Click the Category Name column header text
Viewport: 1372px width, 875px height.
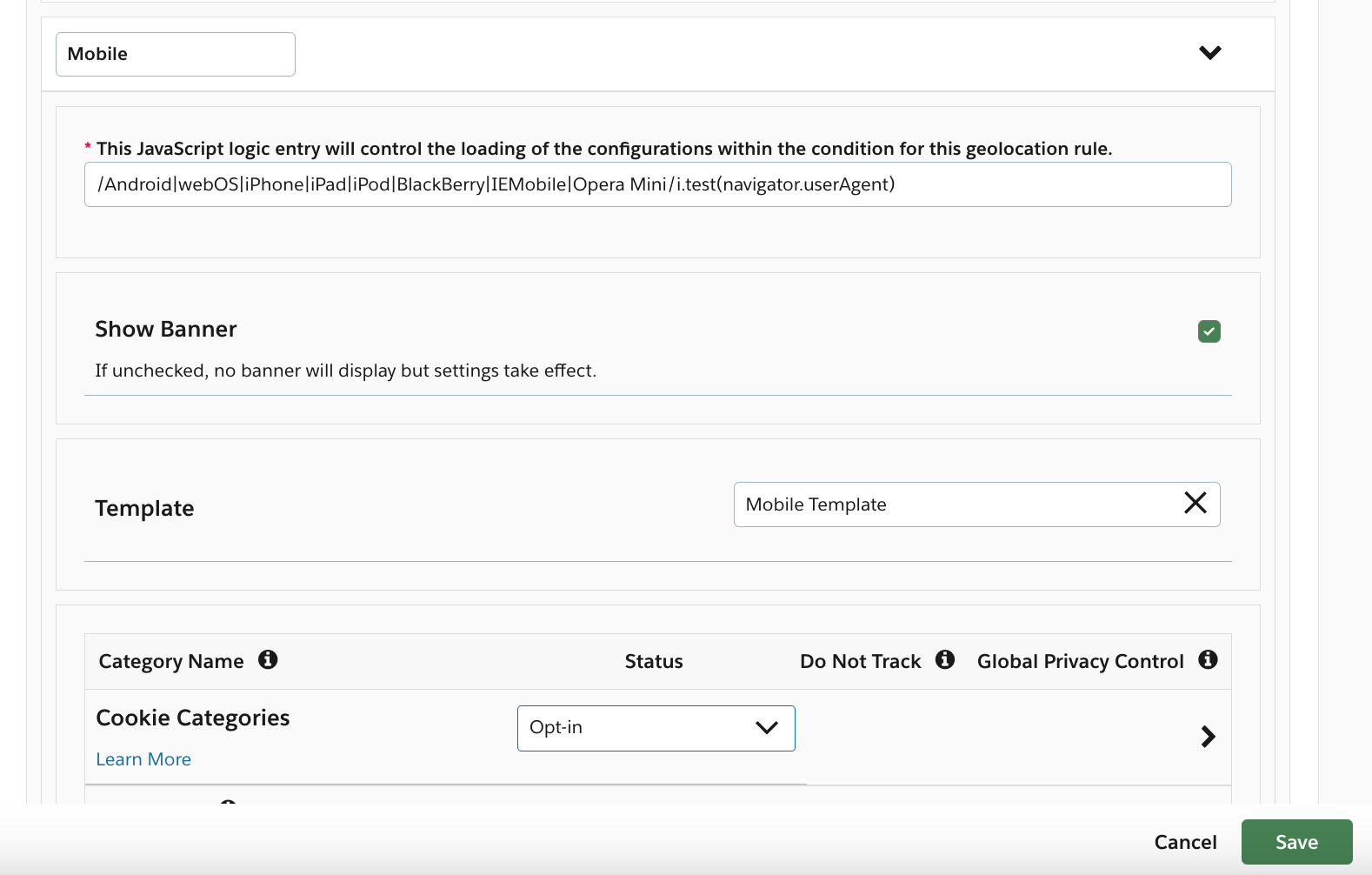point(171,662)
